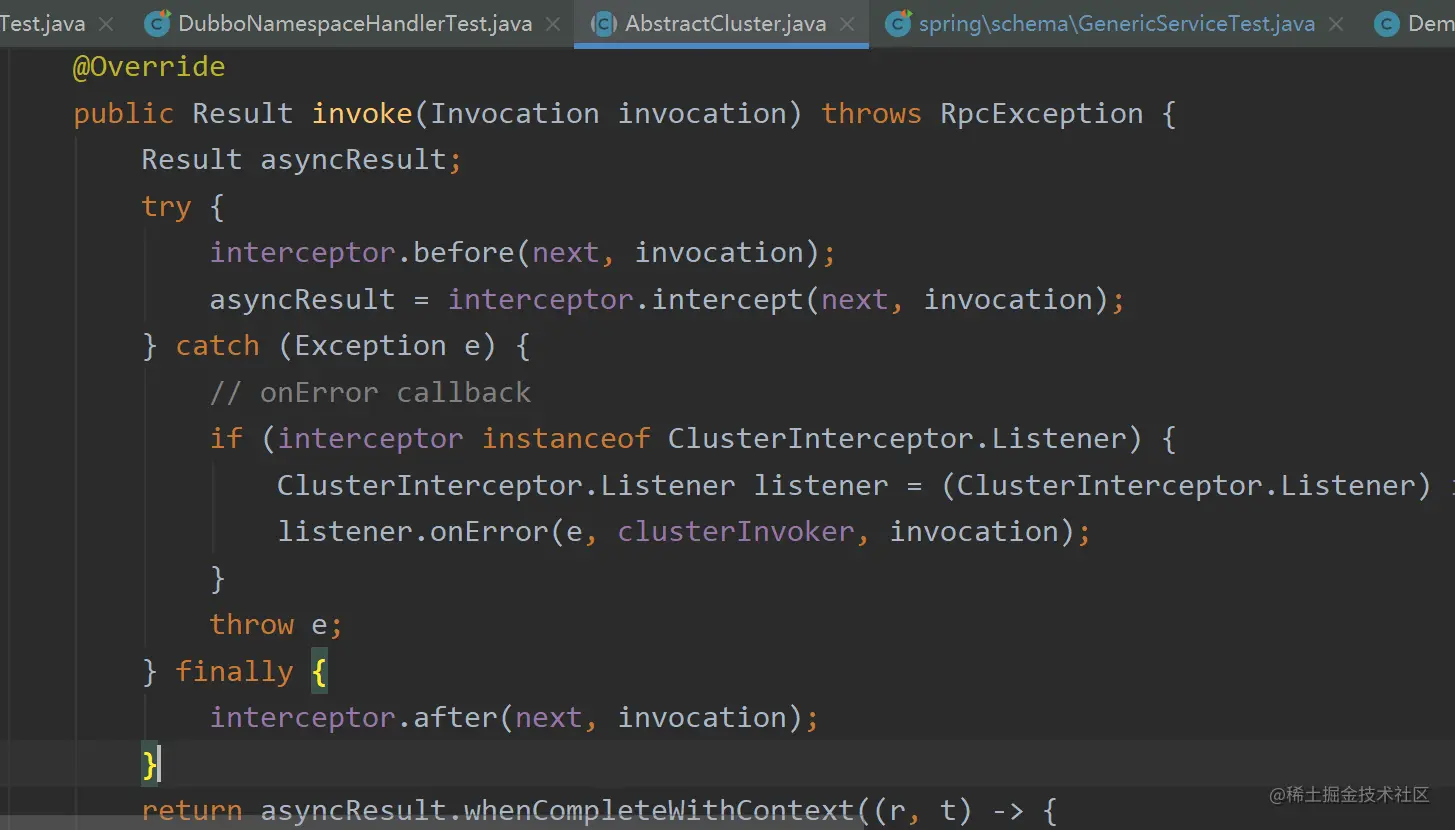This screenshot has width=1455, height=830.
Task: Open spring\schema\GenericServiceTest.java tab
Action: pyautogui.click(x=1116, y=23)
